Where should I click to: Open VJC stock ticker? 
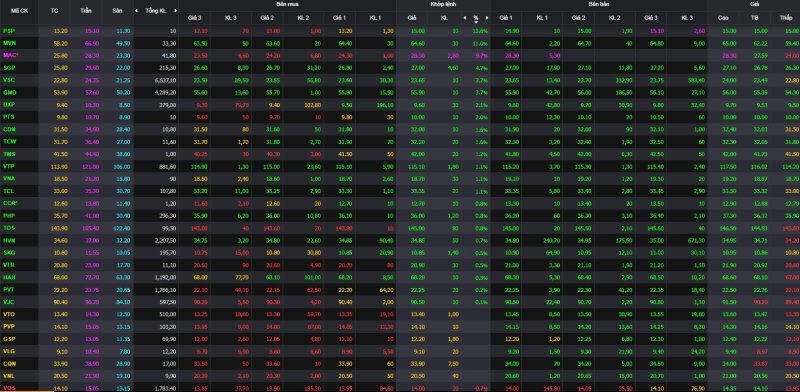point(8,302)
